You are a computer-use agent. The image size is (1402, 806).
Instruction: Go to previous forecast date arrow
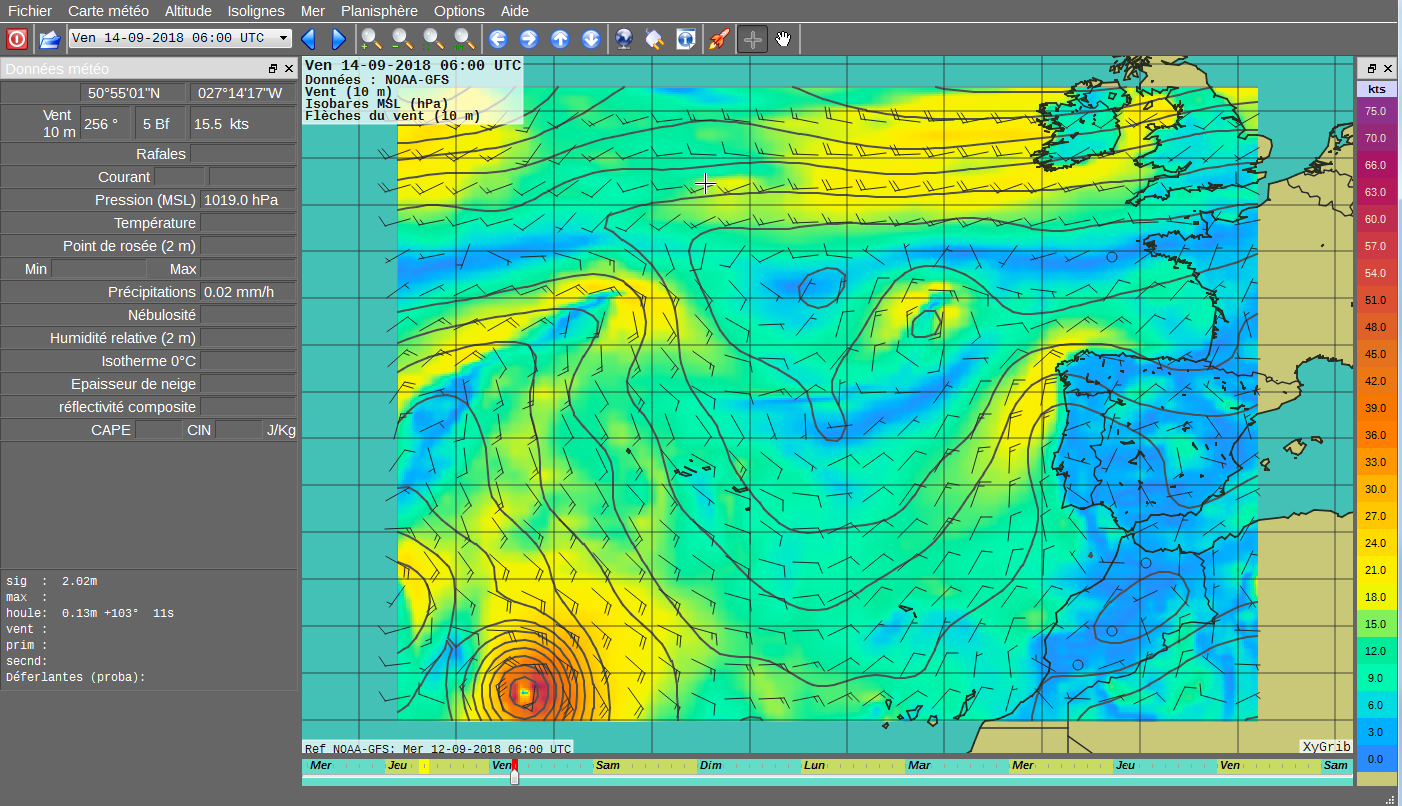click(x=308, y=39)
